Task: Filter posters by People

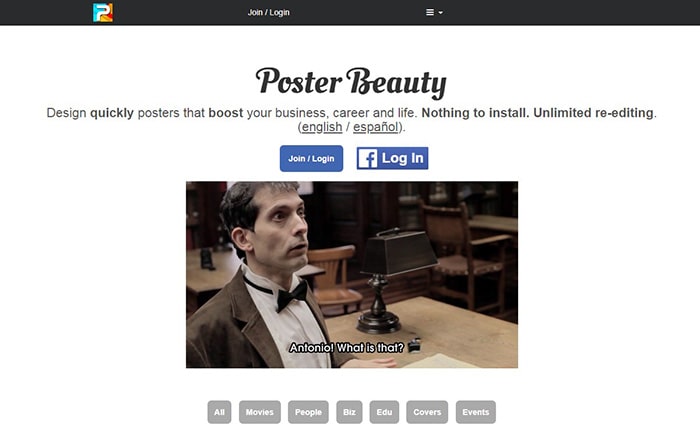Action: [x=308, y=412]
